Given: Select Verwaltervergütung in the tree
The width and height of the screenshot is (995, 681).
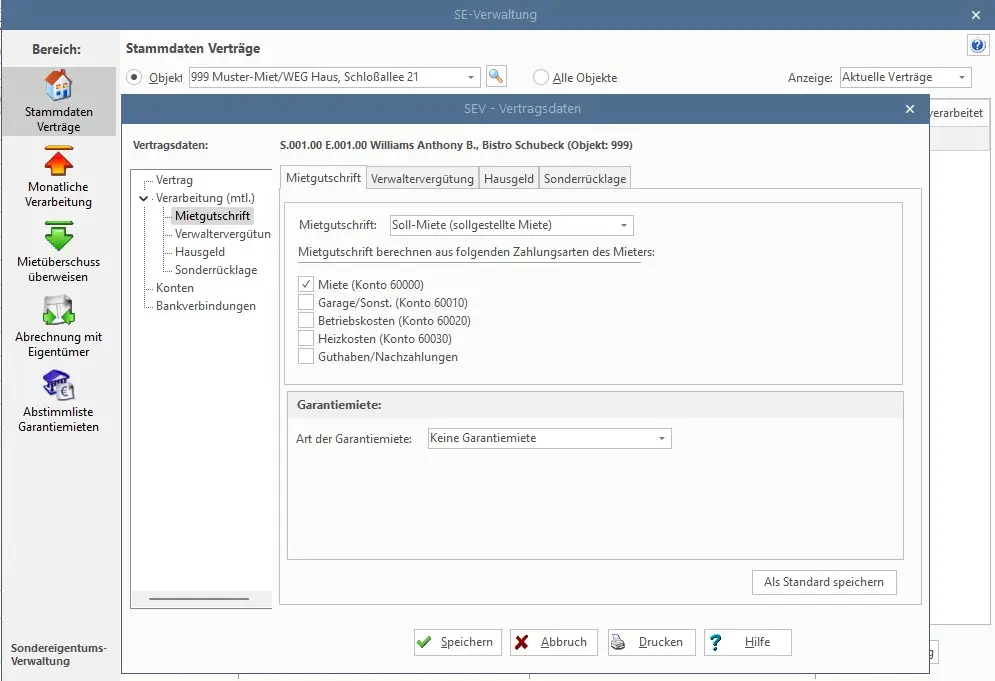Looking at the screenshot, I should pyautogui.click(x=223, y=234).
